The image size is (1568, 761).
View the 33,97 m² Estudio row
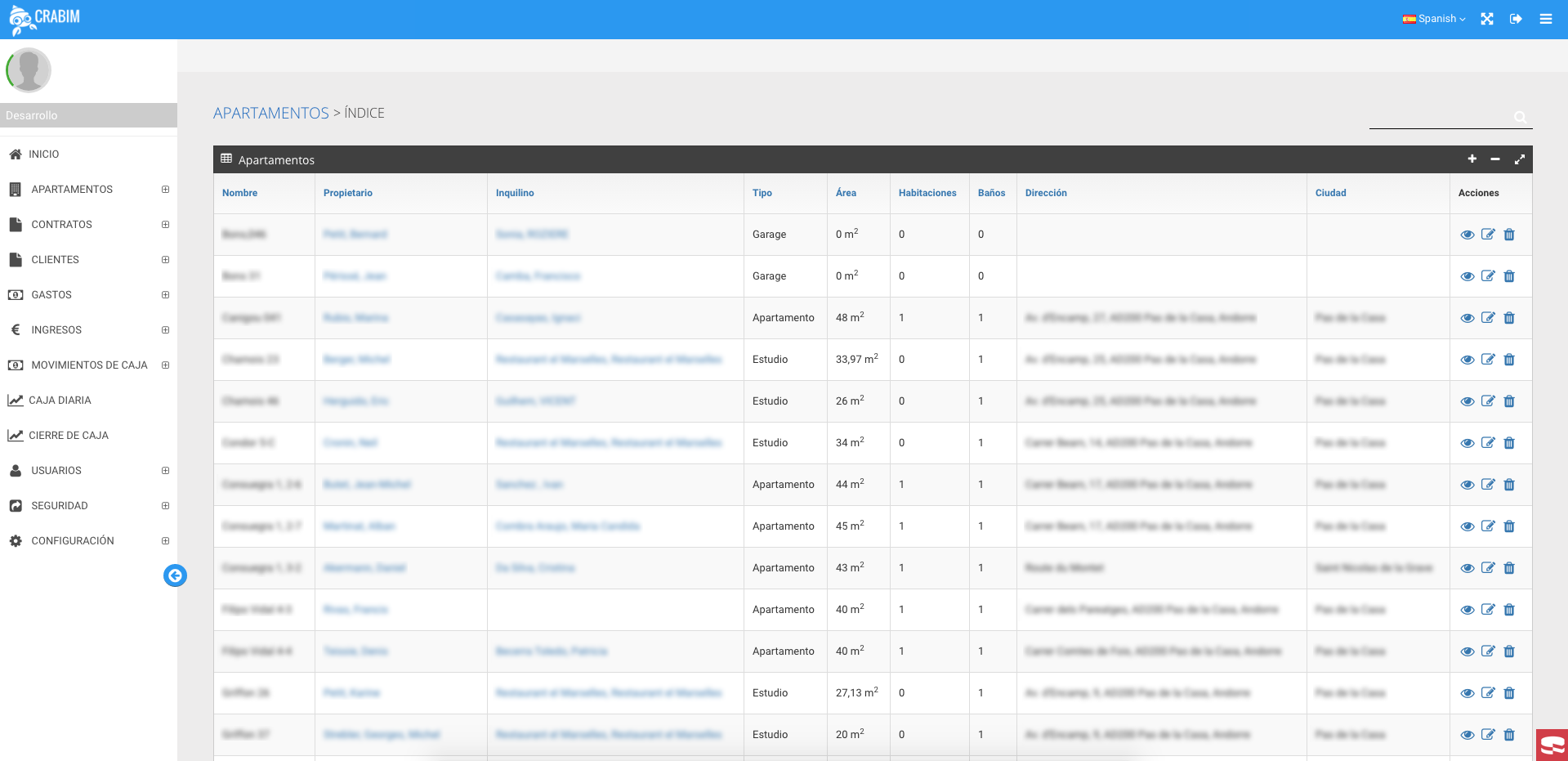click(x=1467, y=360)
